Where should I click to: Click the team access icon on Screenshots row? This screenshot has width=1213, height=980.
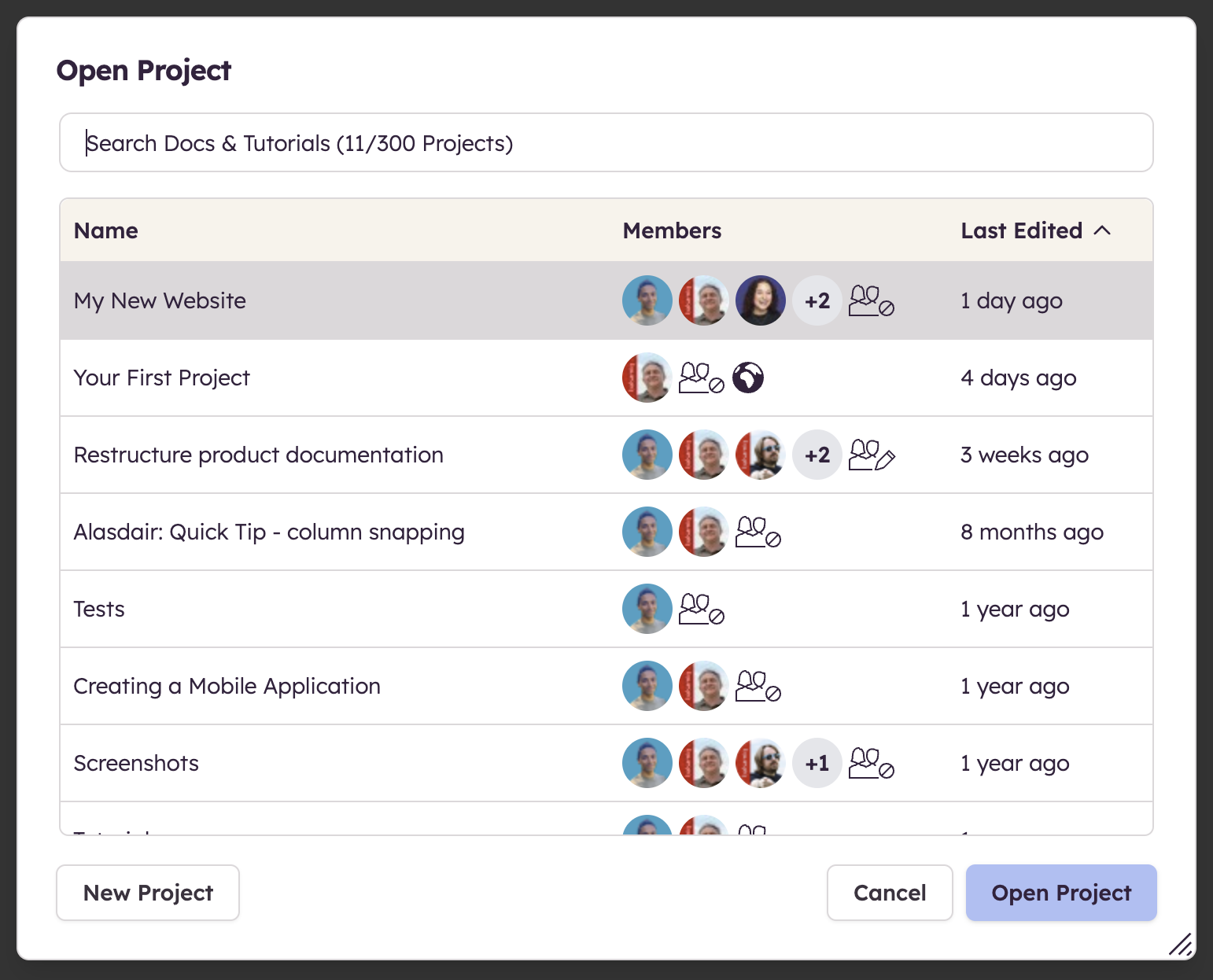(871, 764)
